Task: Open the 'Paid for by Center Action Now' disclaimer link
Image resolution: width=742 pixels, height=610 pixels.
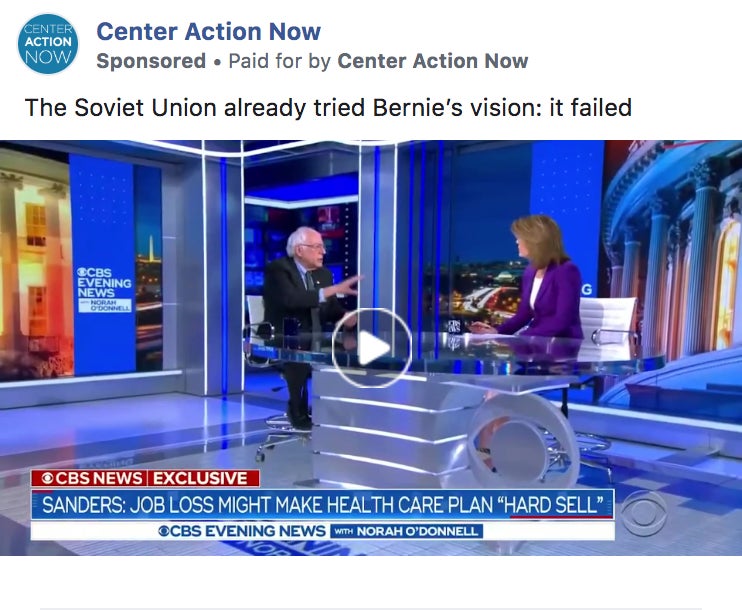Action: (x=378, y=61)
